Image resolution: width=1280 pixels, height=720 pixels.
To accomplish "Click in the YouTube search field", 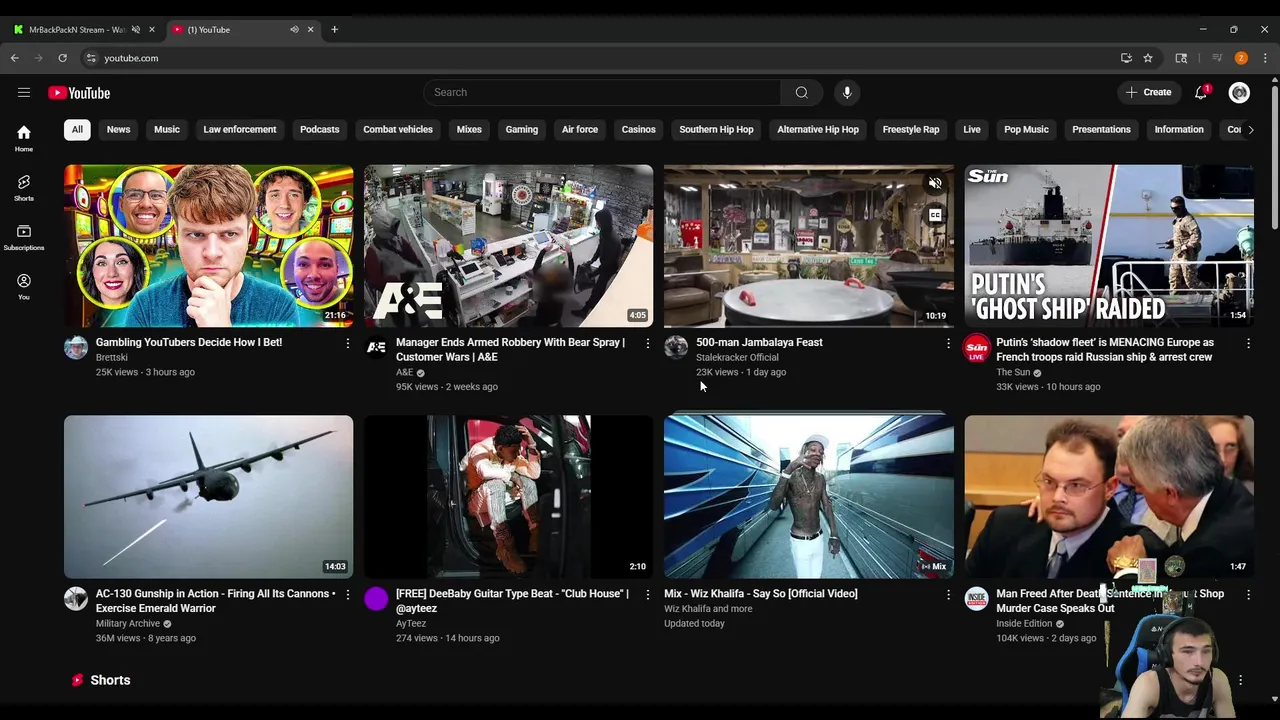I will [x=602, y=92].
